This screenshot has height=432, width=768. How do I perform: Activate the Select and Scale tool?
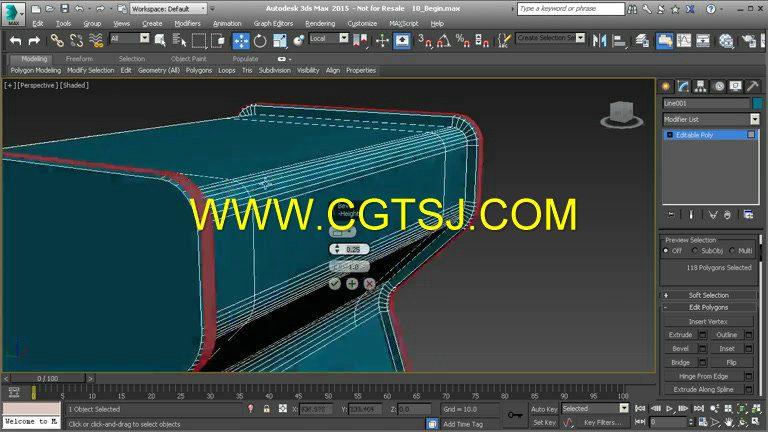[280, 41]
